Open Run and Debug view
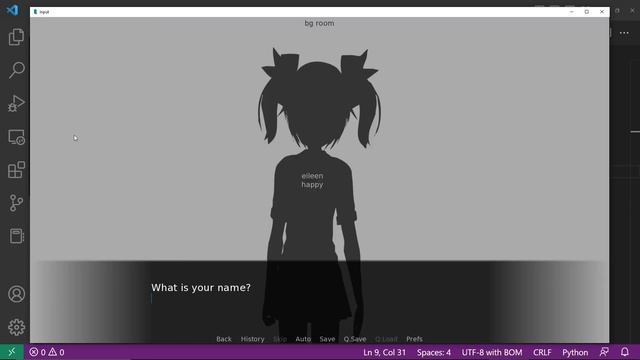The width and height of the screenshot is (640, 360). tap(16, 103)
